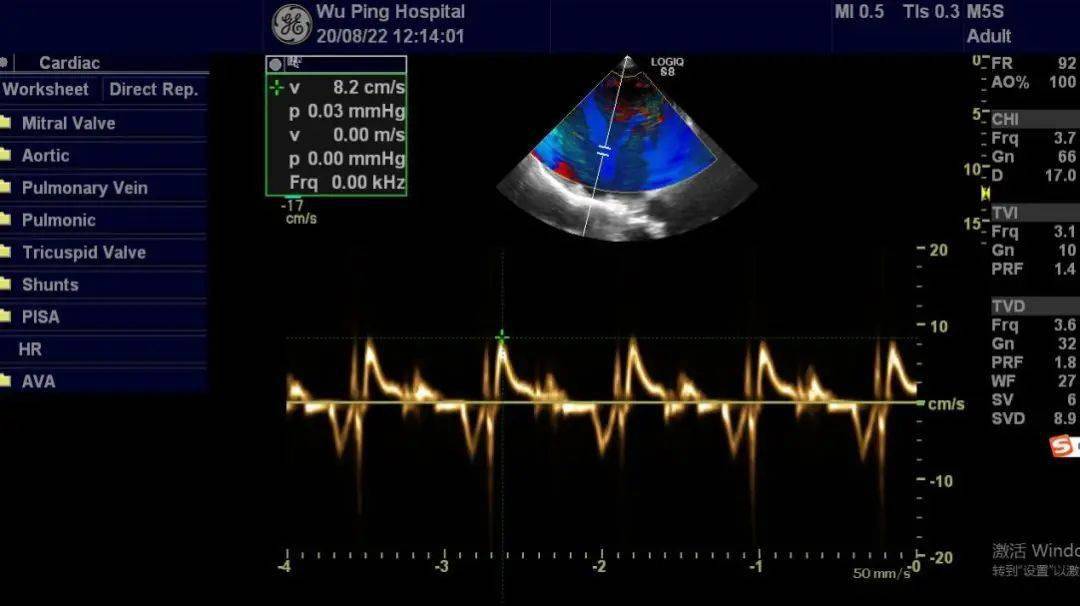Open the Pulmonic folder icon
This screenshot has width=1080, height=606.
coord(6,220)
